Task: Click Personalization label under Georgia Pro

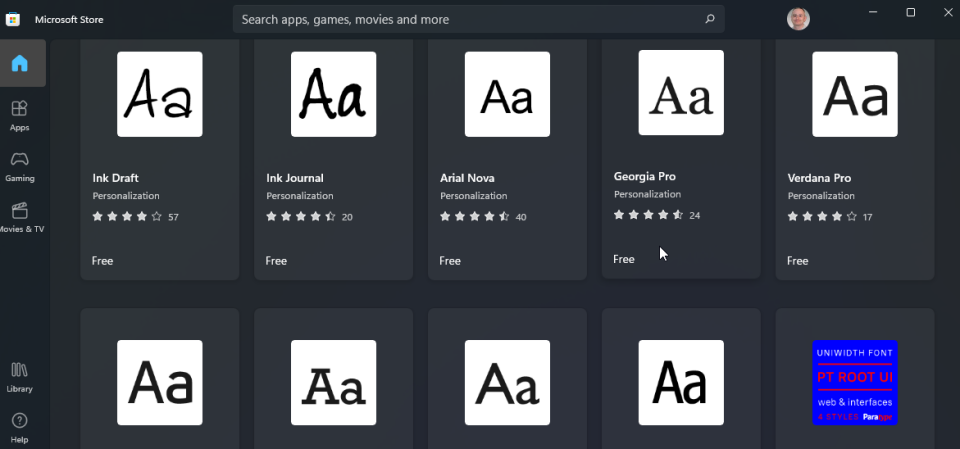Action: click(648, 194)
